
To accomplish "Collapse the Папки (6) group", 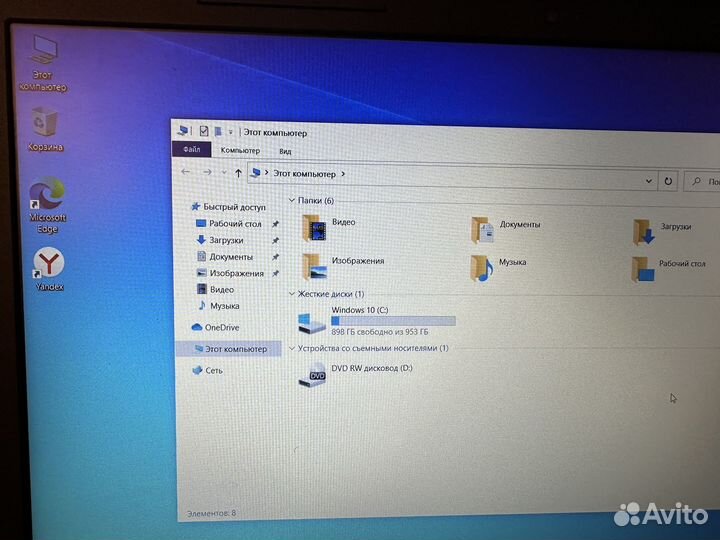I will pyautogui.click(x=292, y=200).
